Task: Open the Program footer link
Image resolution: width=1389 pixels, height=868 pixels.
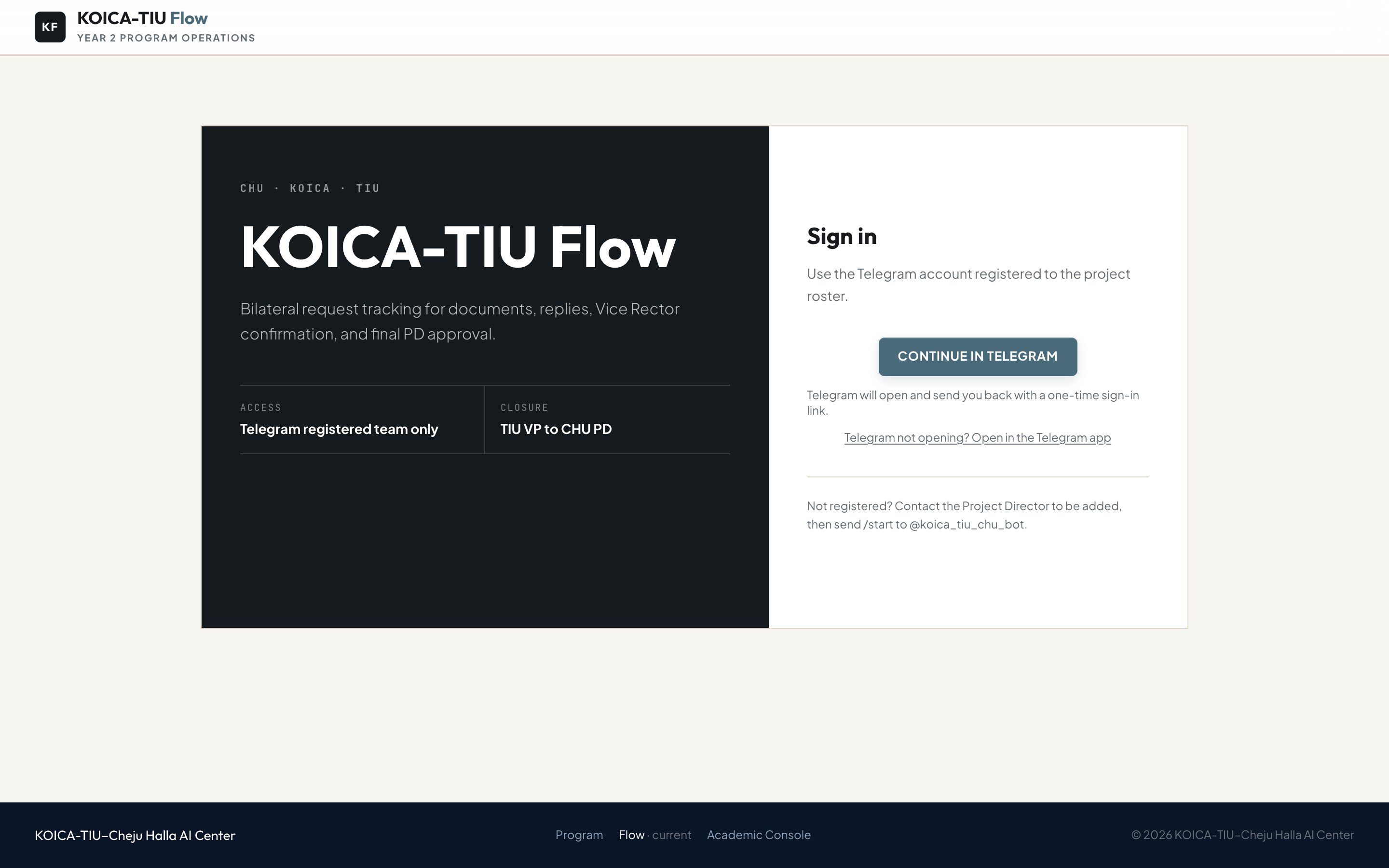Action: (579, 835)
